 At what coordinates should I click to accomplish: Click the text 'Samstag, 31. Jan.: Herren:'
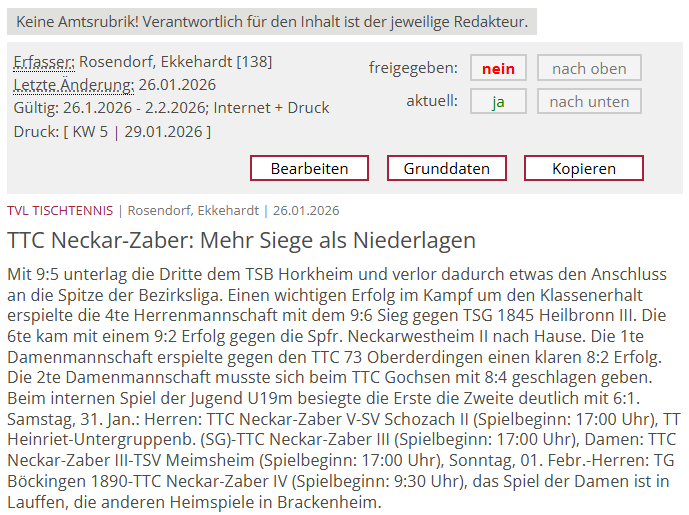105,419
